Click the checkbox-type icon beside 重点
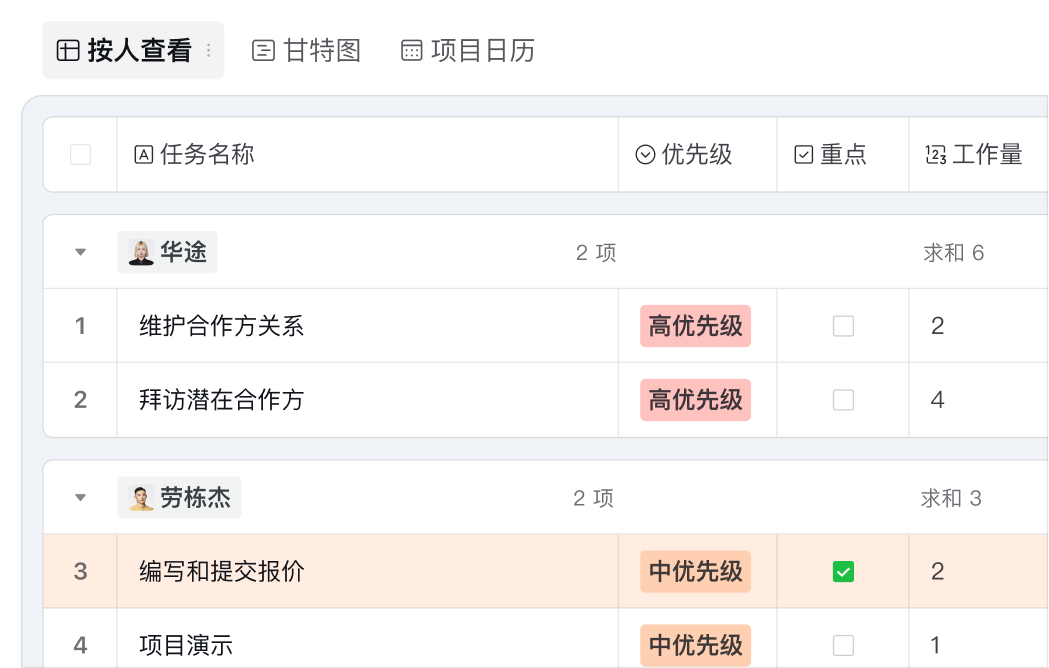Screen dimensions: 1049x668 tap(804, 155)
